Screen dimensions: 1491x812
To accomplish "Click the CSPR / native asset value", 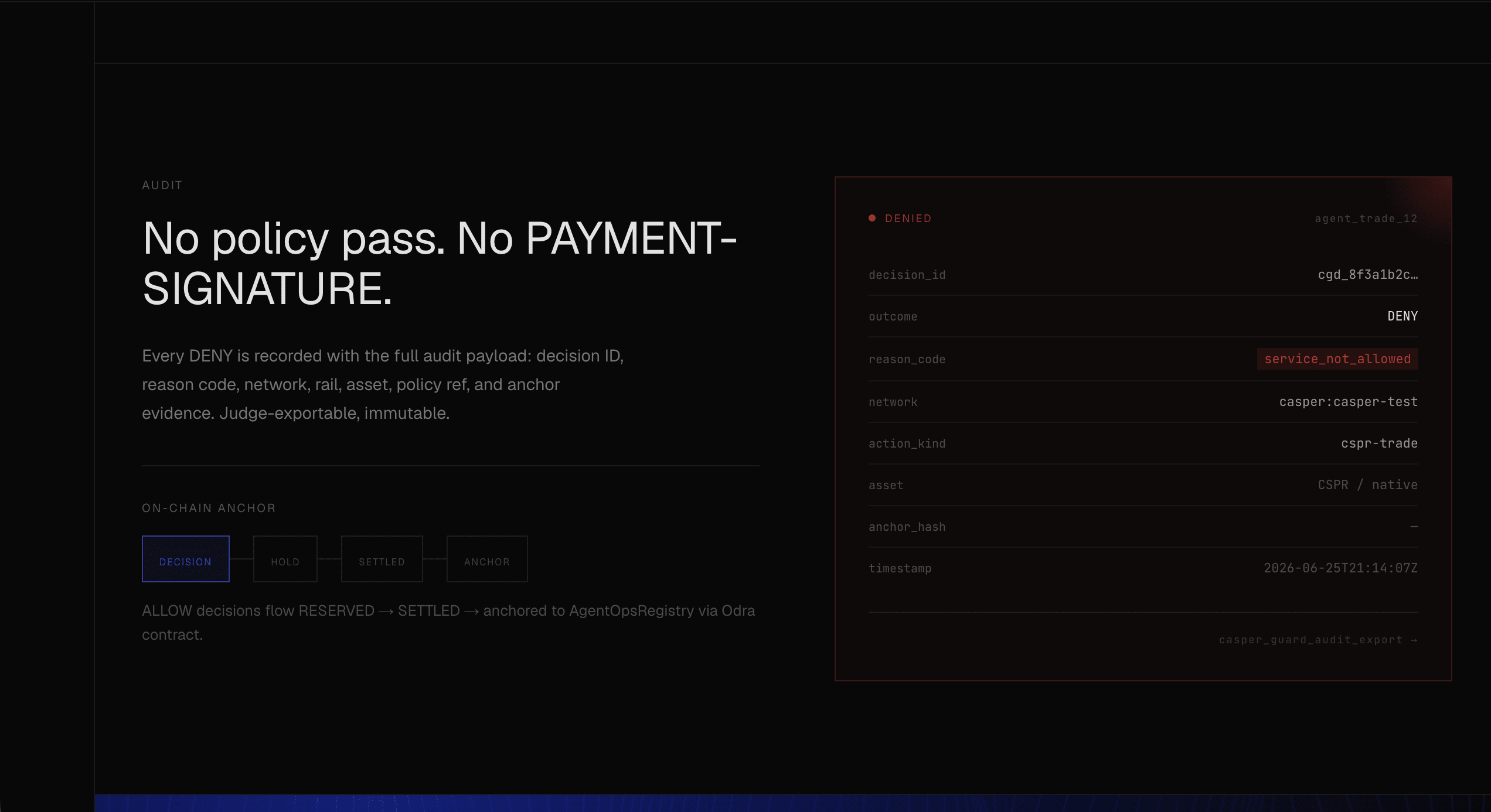I will pos(1368,485).
